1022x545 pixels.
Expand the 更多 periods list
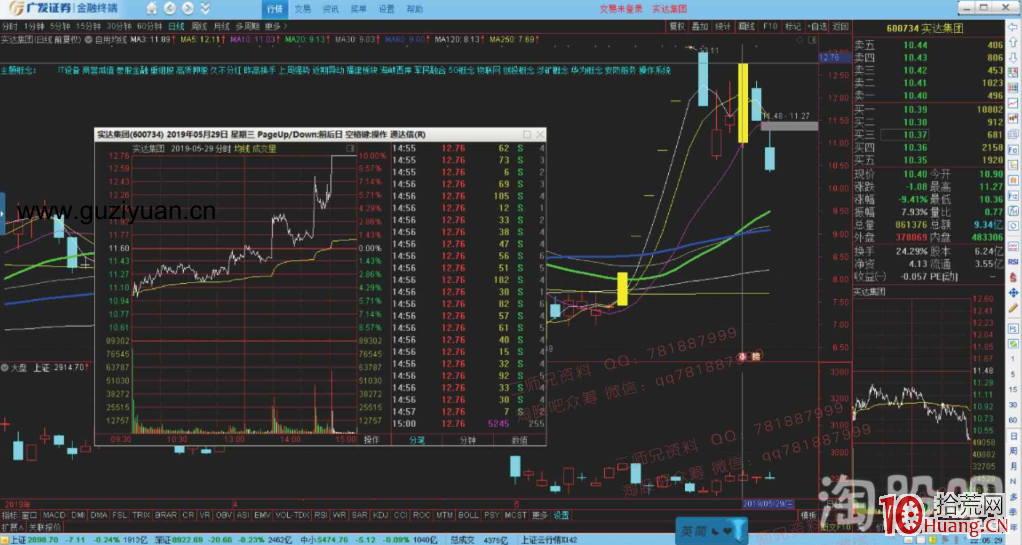point(275,26)
